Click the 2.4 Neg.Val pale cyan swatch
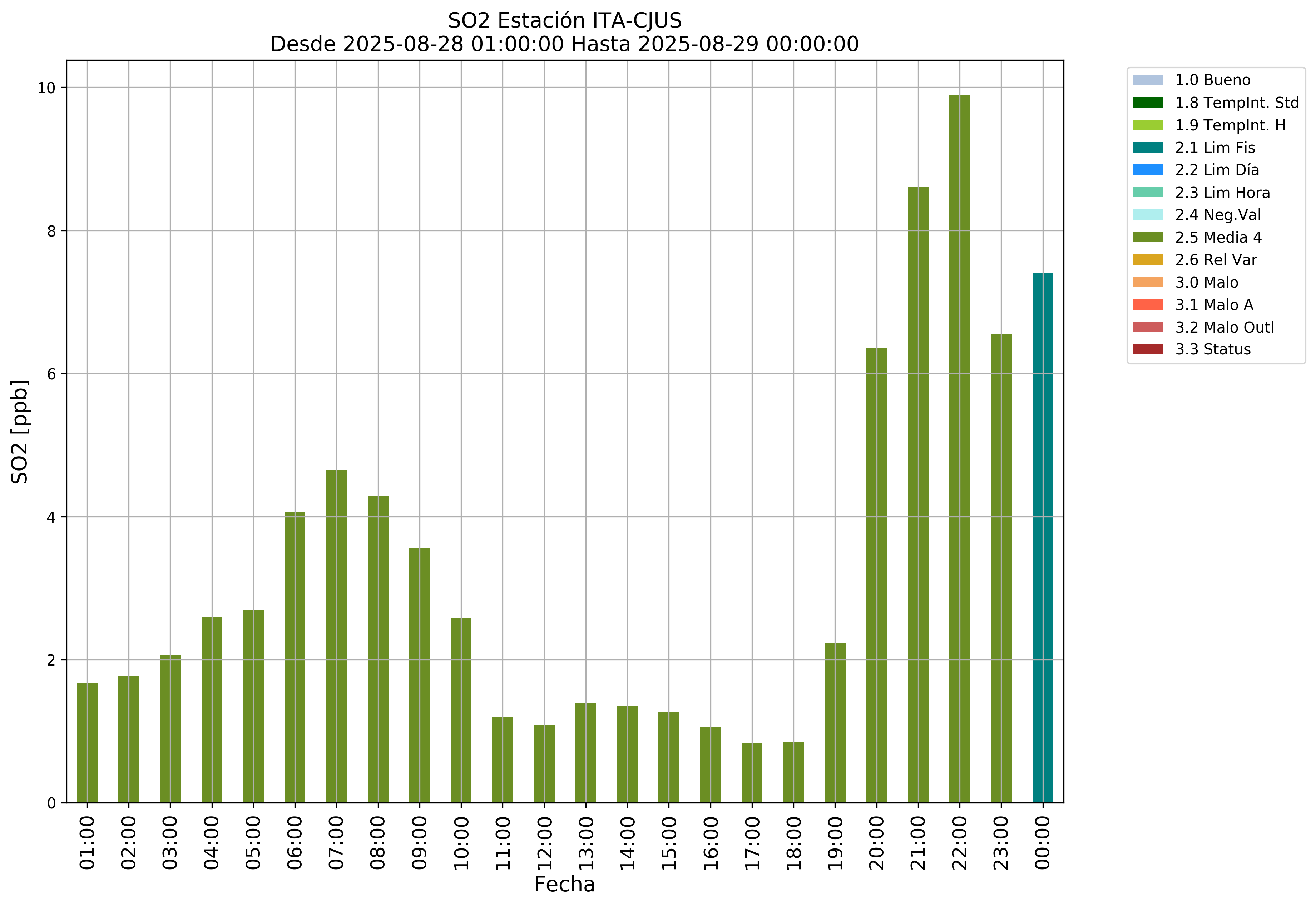1316x906 pixels. point(1147,215)
